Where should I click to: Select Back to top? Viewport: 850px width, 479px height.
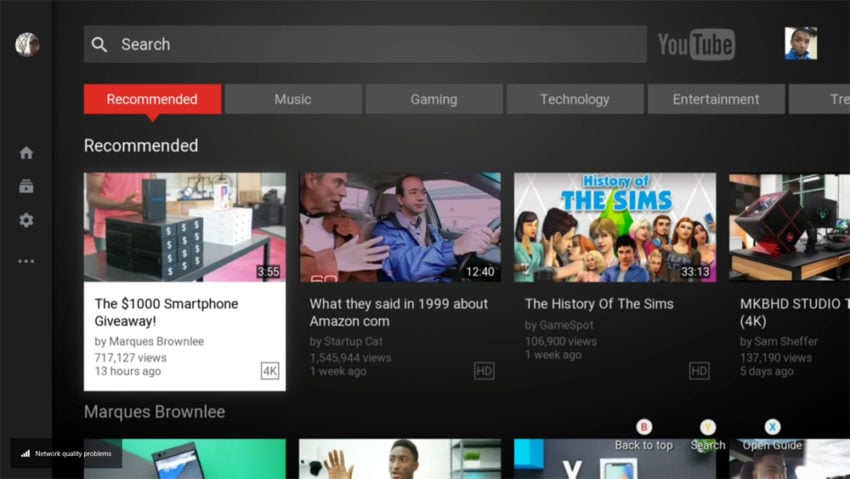[643, 445]
